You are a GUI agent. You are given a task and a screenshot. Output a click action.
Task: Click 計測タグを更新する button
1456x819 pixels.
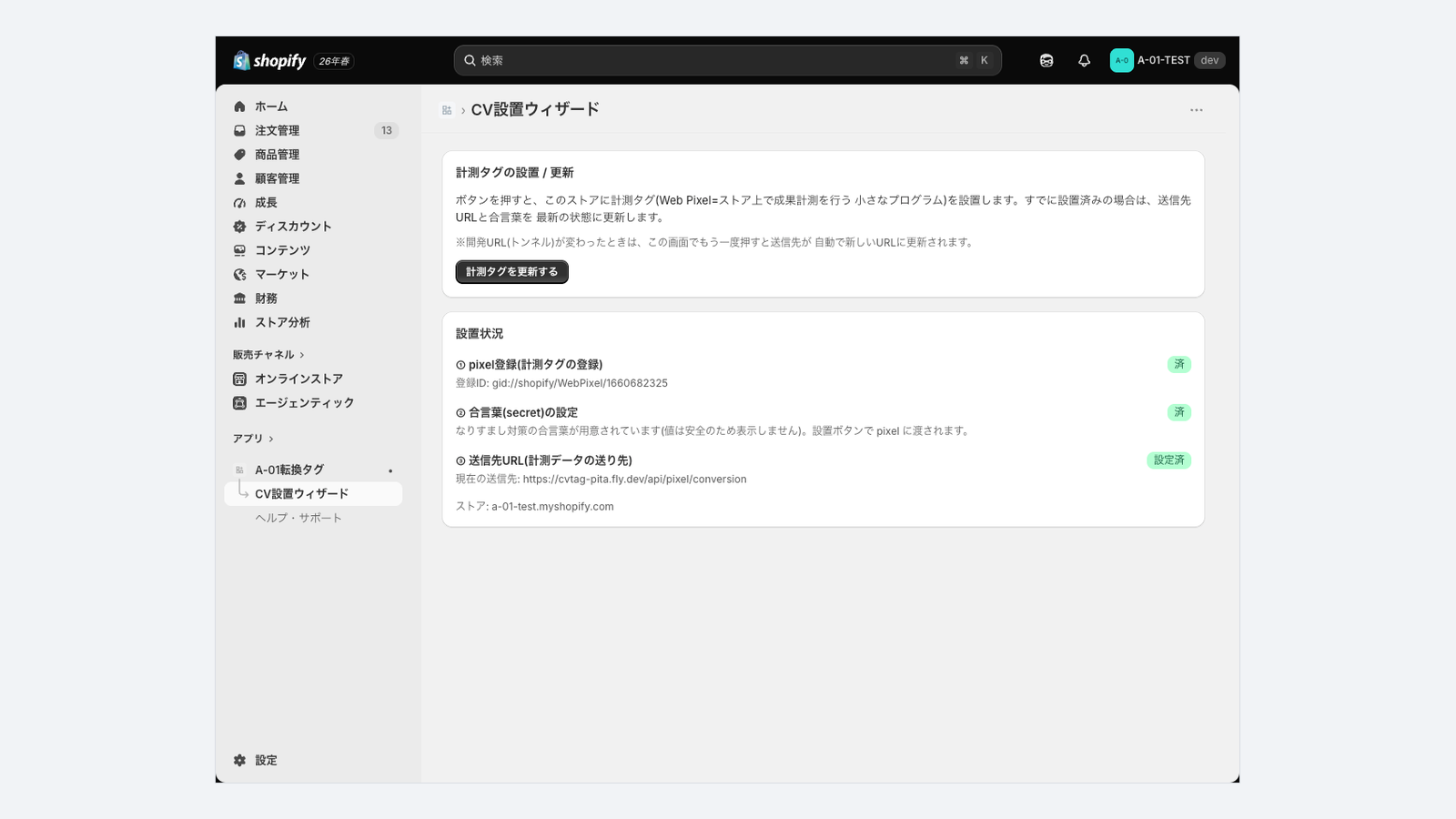coord(511,272)
